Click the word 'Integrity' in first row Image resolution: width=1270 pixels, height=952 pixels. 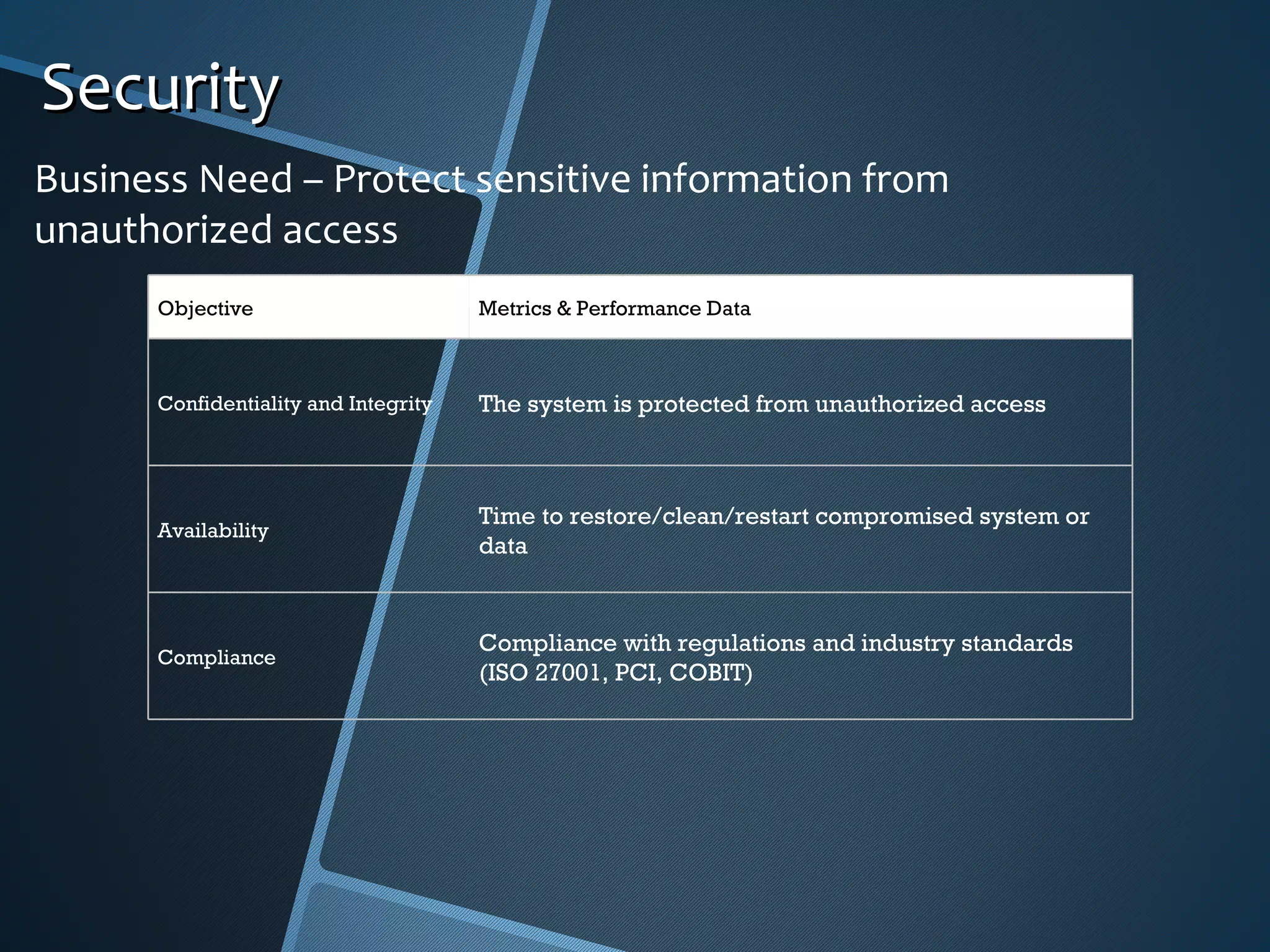389,403
